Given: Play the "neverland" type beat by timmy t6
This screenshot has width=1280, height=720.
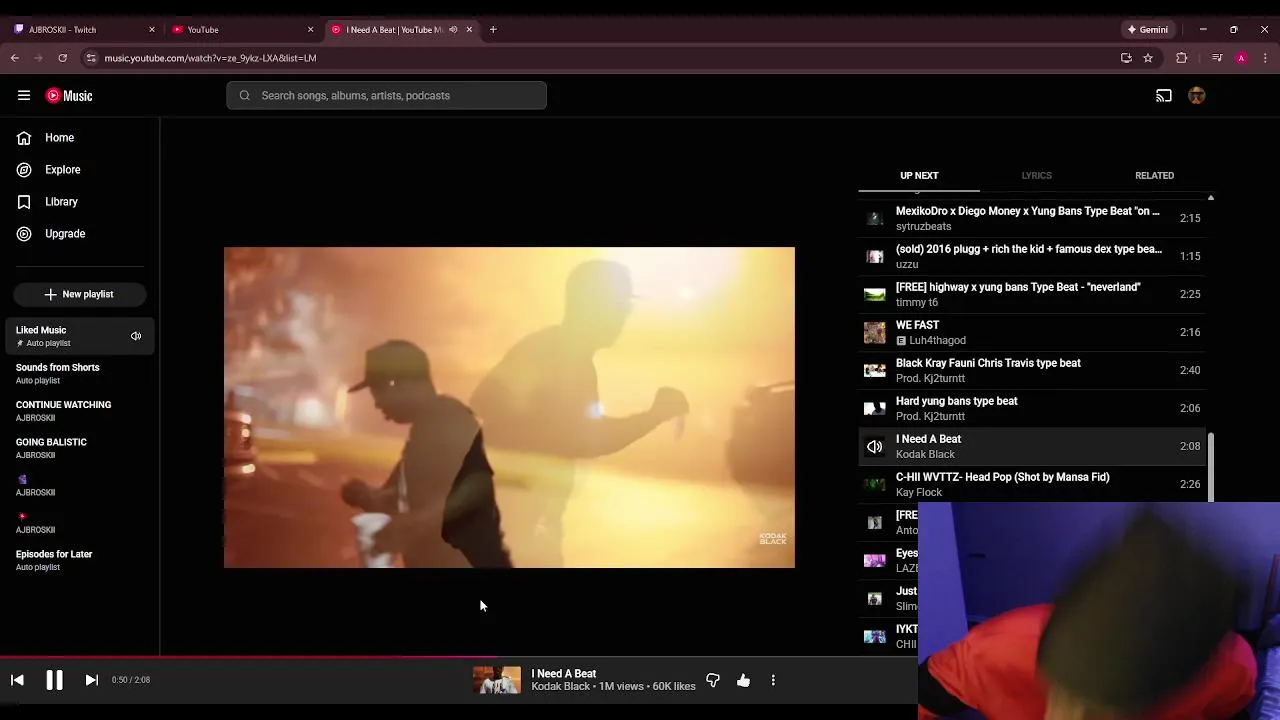Looking at the screenshot, I should coord(1032,294).
